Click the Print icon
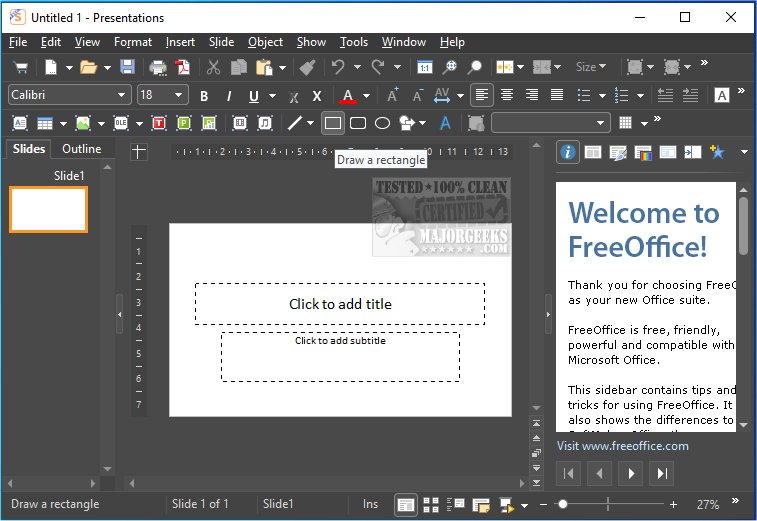 click(x=158, y=67)
